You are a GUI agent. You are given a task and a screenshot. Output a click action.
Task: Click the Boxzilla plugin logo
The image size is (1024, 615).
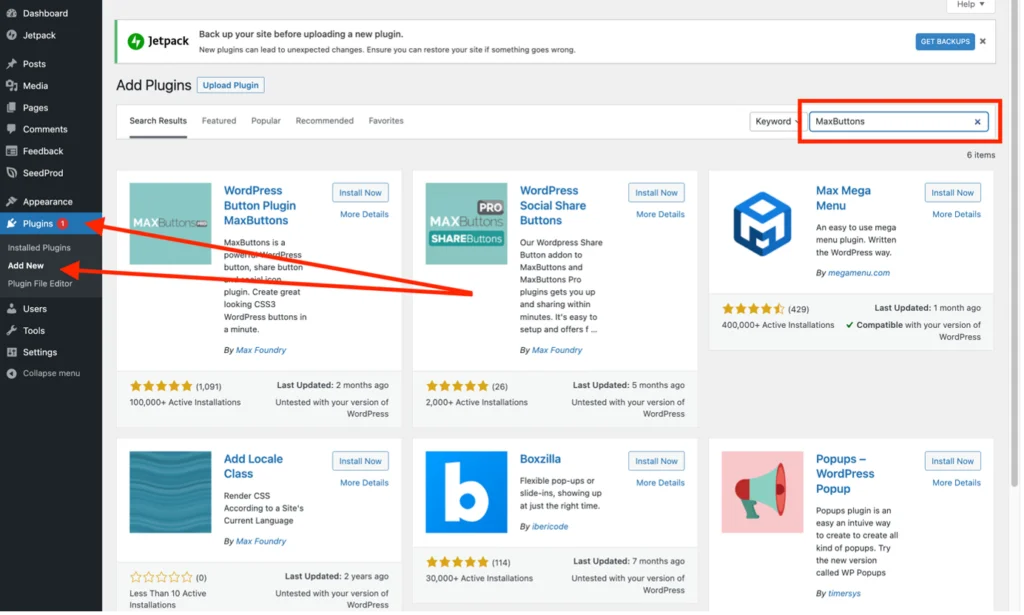468,494
